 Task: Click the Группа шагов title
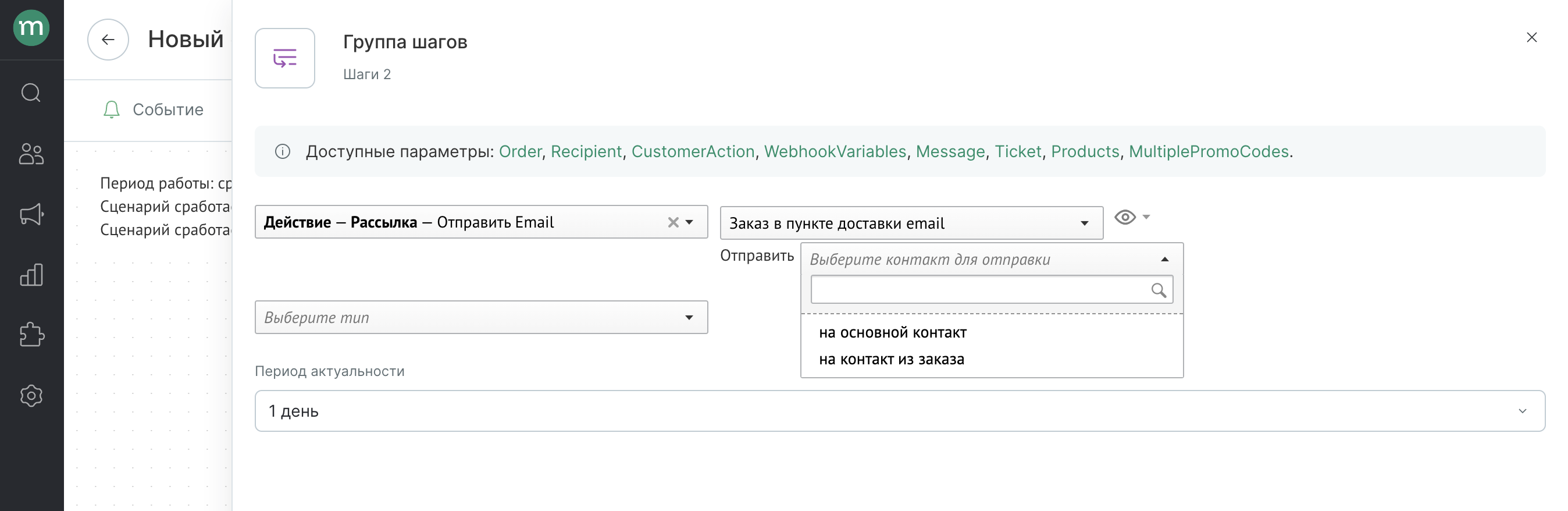point(405,42)
